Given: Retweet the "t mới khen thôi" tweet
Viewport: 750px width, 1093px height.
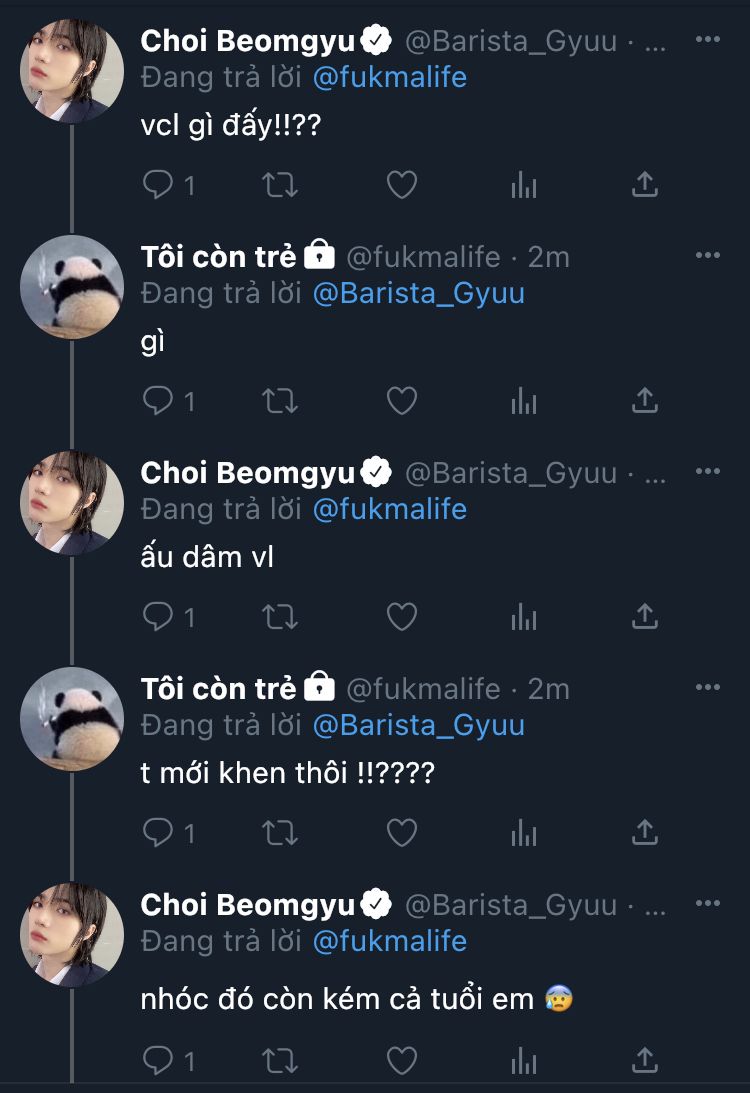Looking at the screenshot, I should [279, 833].
